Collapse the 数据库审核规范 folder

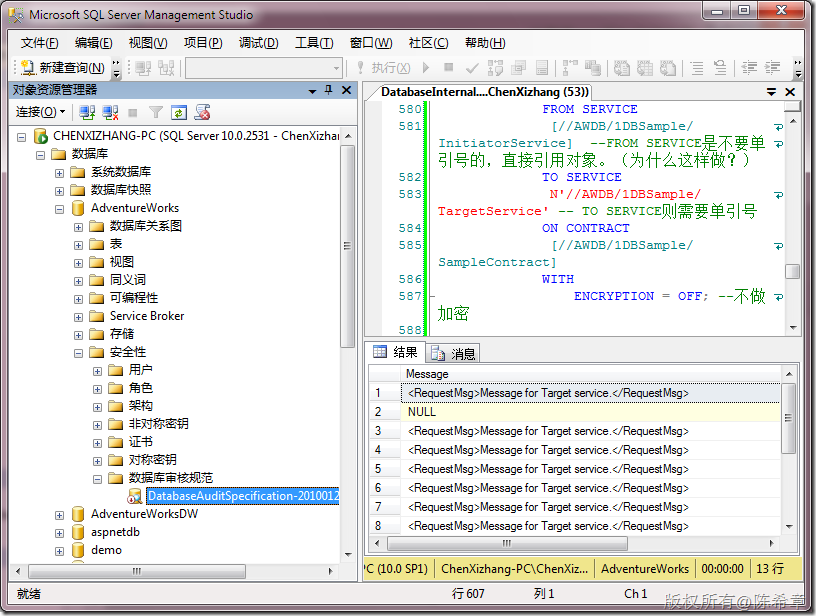tap(97, 480)
